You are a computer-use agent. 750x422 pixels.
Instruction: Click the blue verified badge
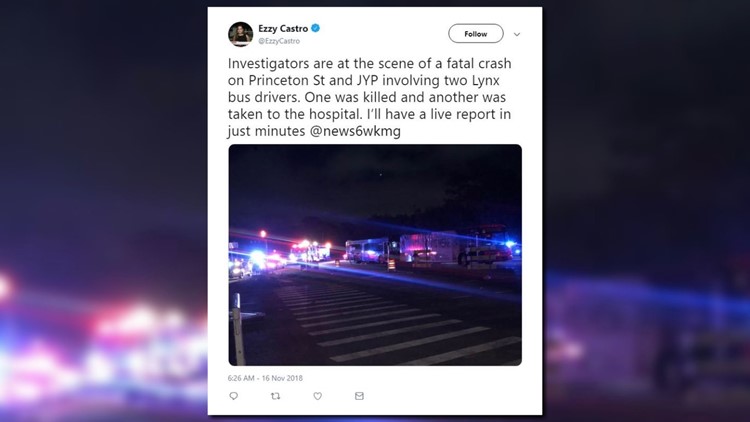pyautogui.click(x=315, y=28)
